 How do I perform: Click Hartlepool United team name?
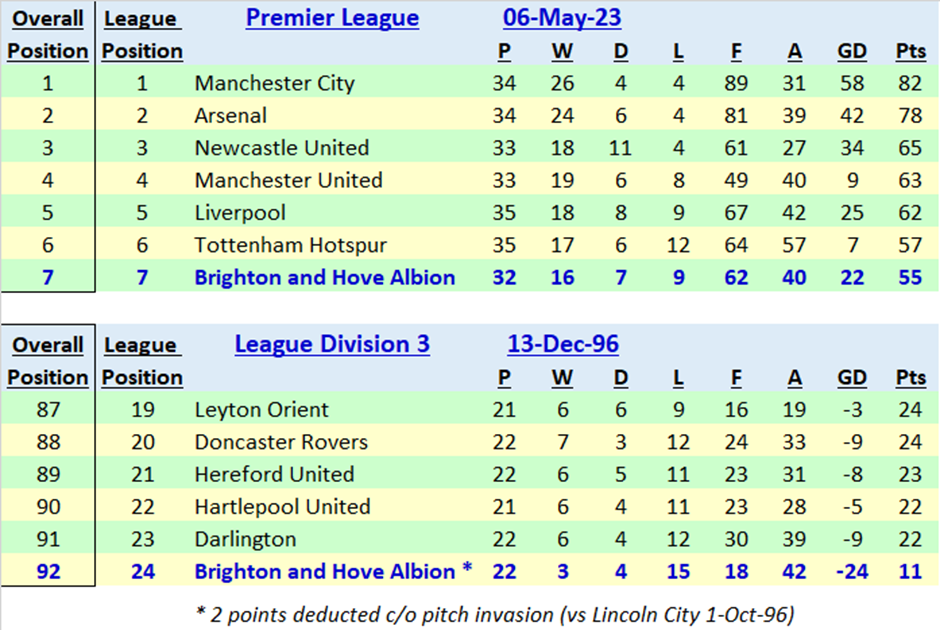(282, 507)
